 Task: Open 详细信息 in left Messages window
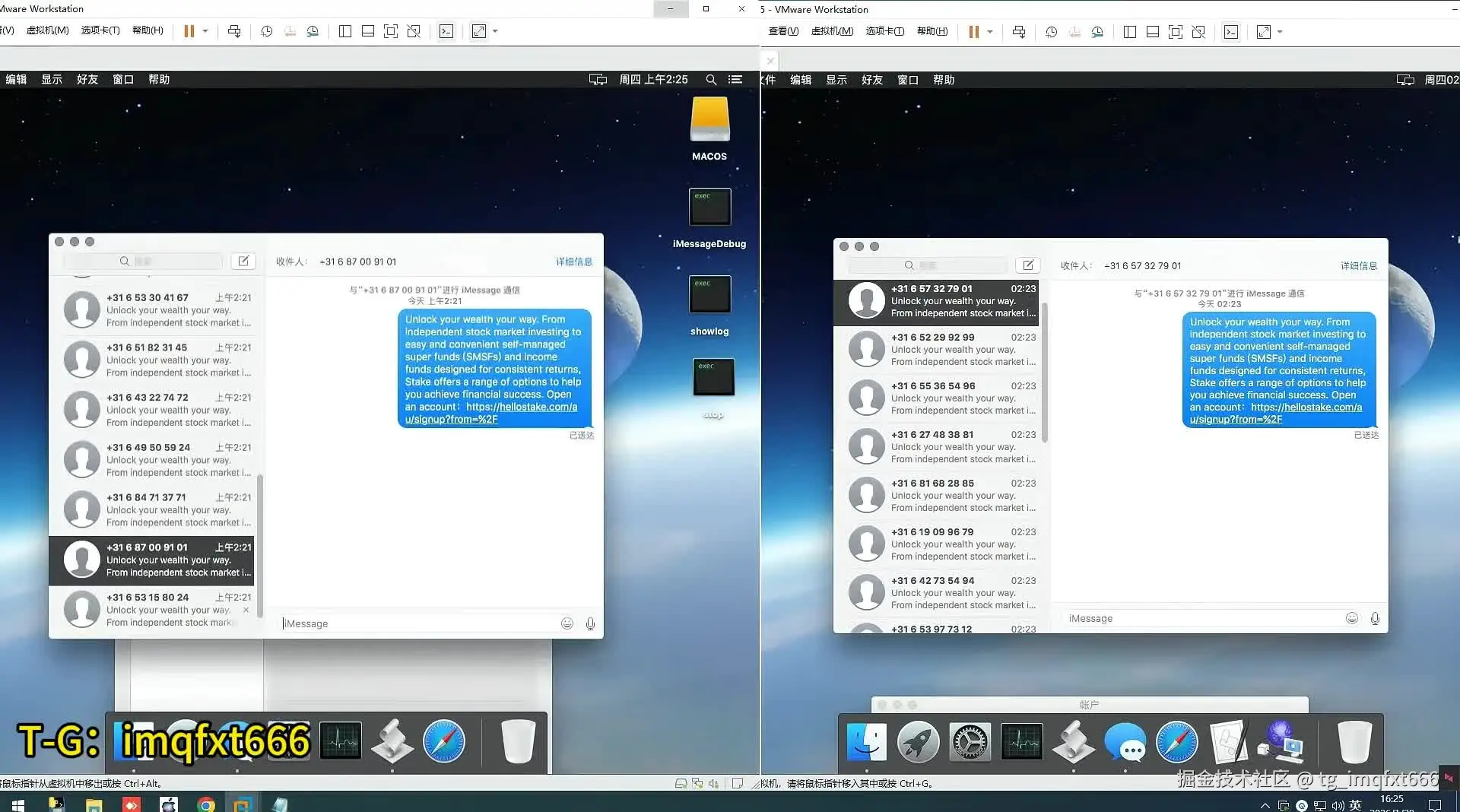click(574, 262)
